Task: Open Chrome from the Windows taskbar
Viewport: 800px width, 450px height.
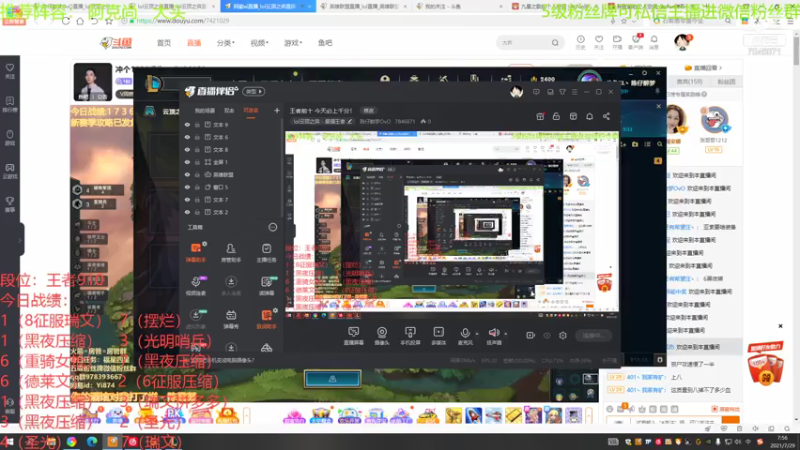Action: pyautogui.click(x=71, y=442)
